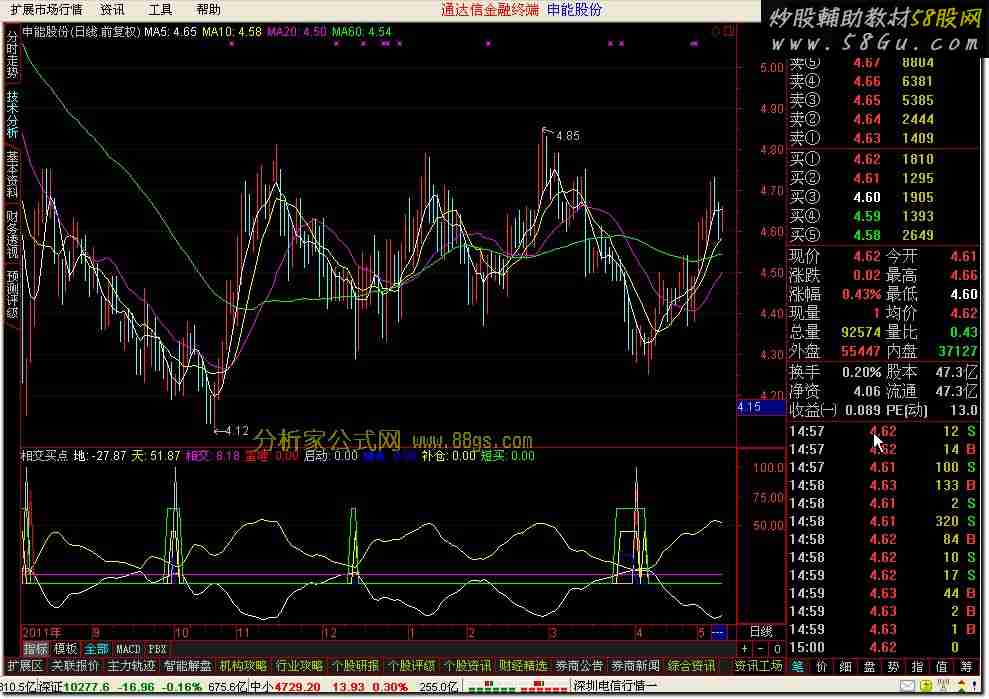
Task: Open 财经精选
Action: 524,666
